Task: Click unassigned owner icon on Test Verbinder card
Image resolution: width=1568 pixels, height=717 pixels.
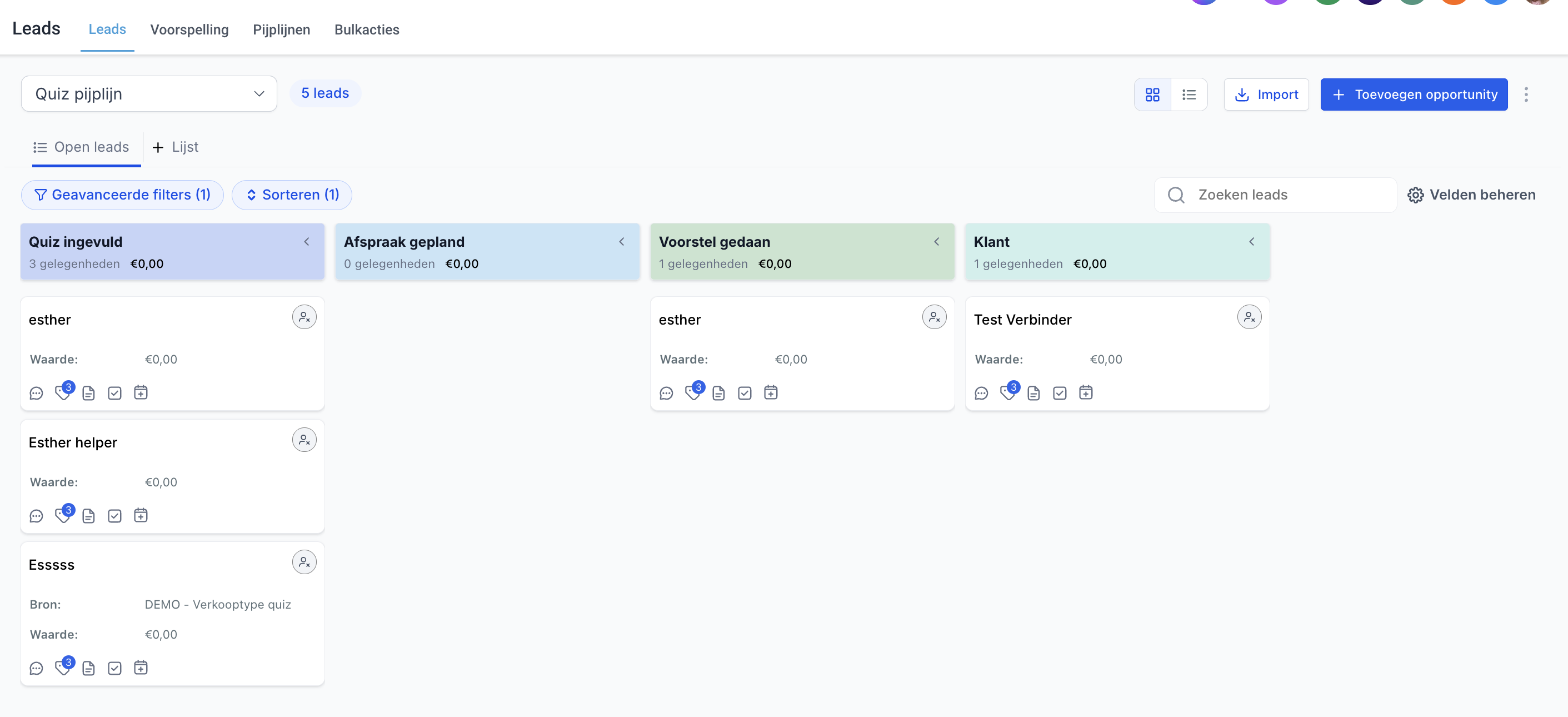Action: pyautogui.click(x=1249, y=317)
